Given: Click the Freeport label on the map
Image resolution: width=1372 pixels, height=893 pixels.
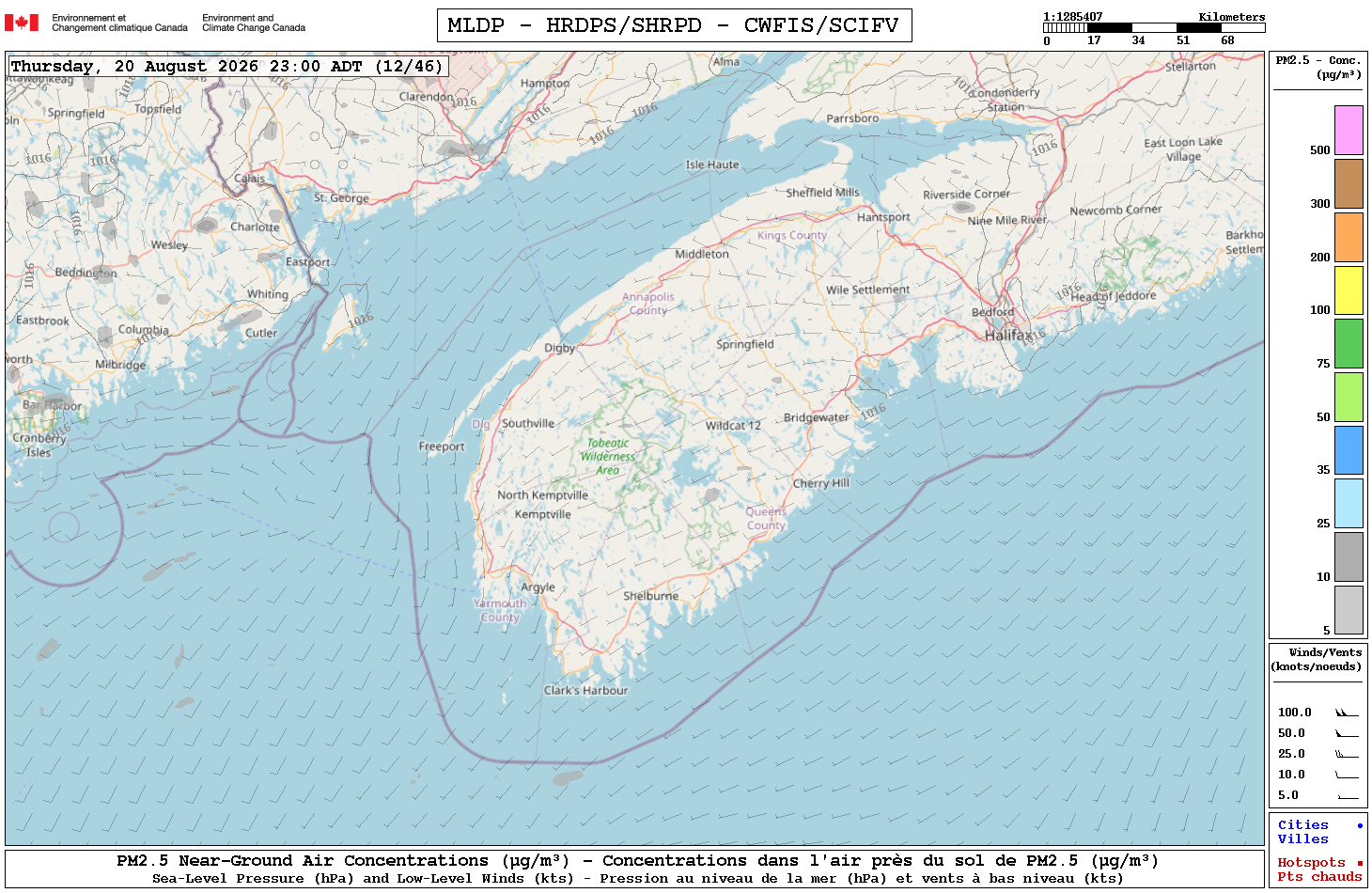Looking at the screenshot, I should [x=442, y=446].
